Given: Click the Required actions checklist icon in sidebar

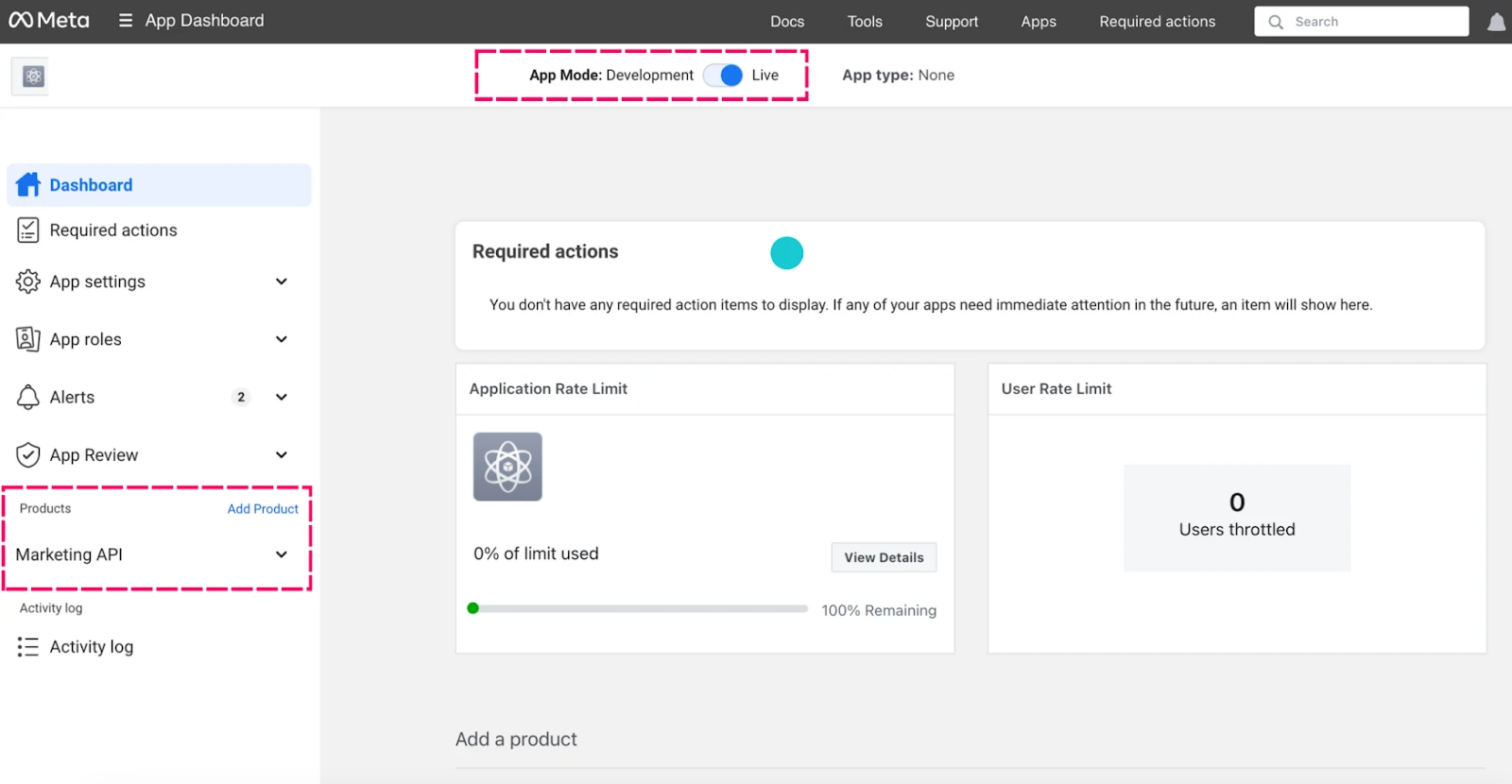Looking at the screenshot, I should [x=28, y=230].
